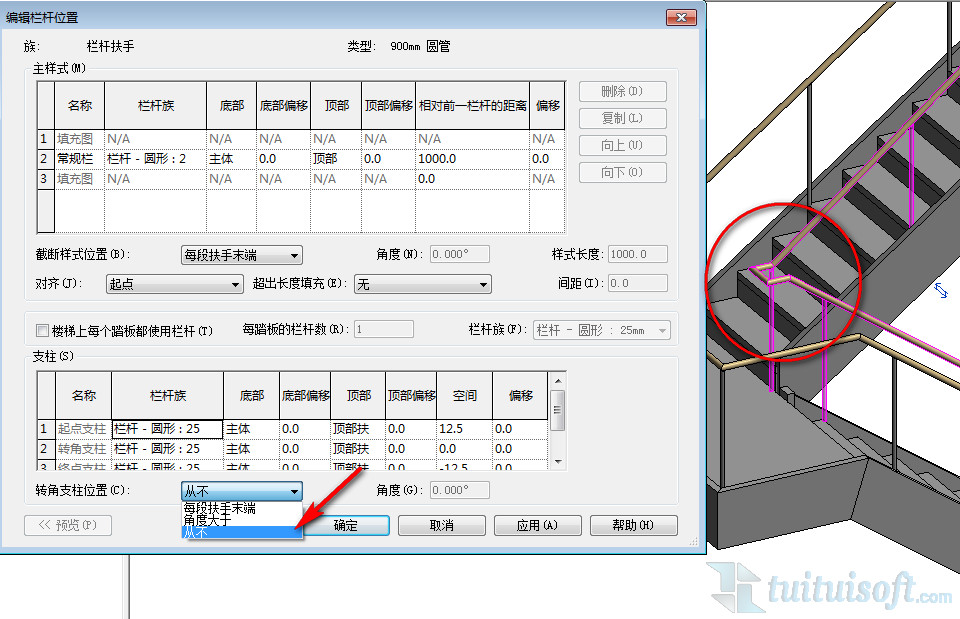Click scroll down arrow of 支柱 table
This screenshot has width=960, height=619.
558,462
